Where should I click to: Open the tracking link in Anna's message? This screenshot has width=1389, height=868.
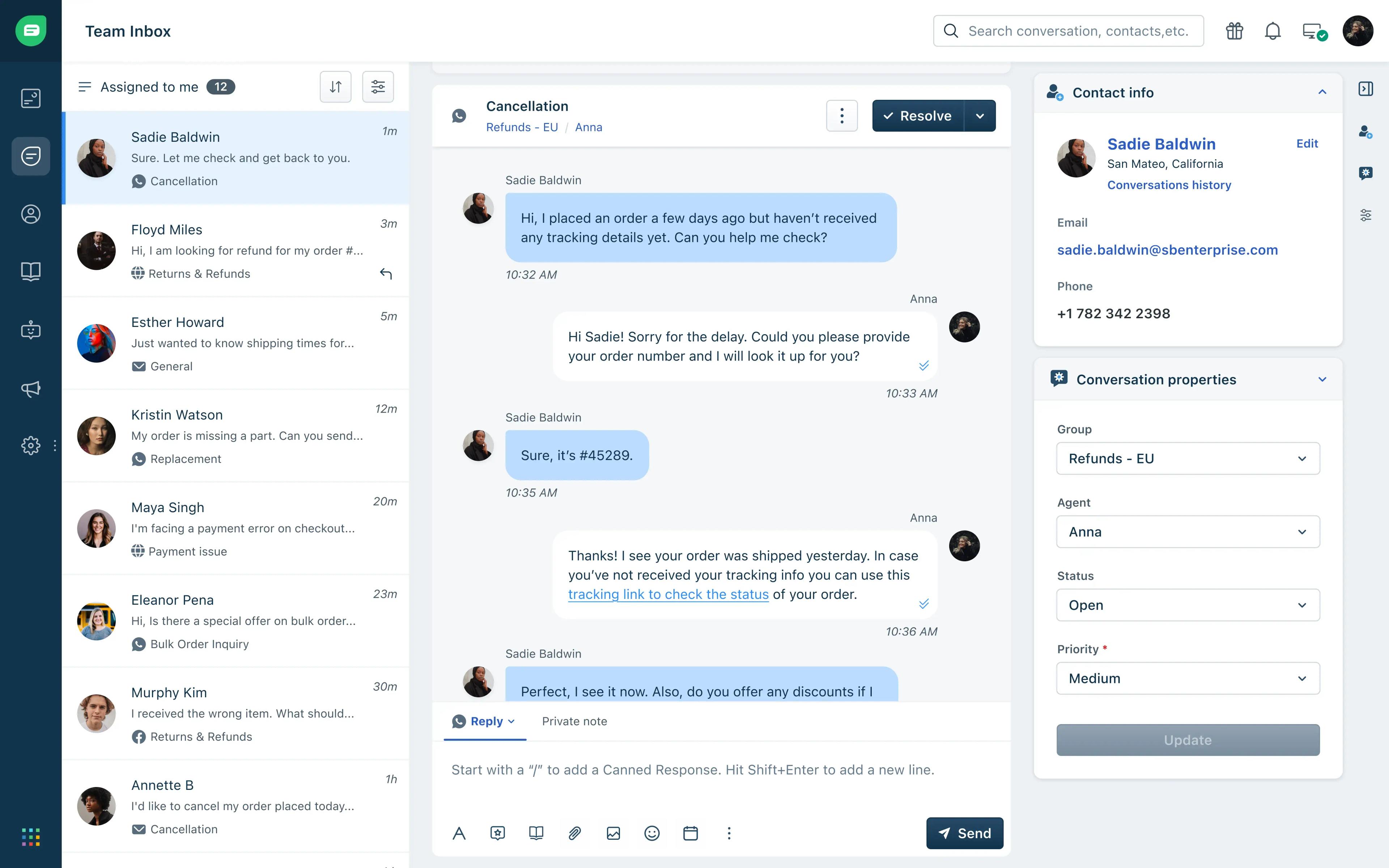668,594
